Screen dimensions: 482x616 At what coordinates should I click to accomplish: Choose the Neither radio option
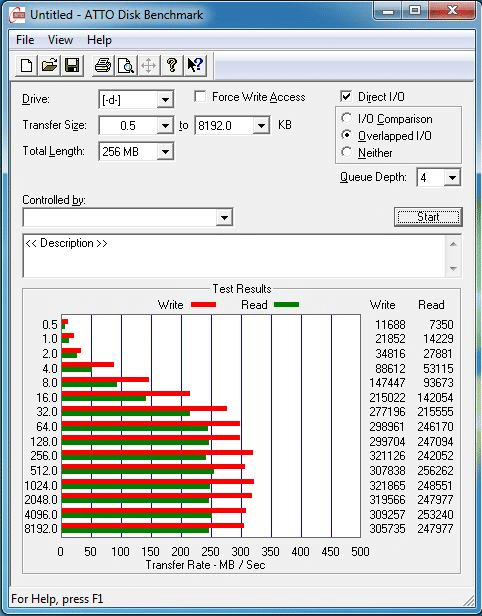(x=346, y=152)
